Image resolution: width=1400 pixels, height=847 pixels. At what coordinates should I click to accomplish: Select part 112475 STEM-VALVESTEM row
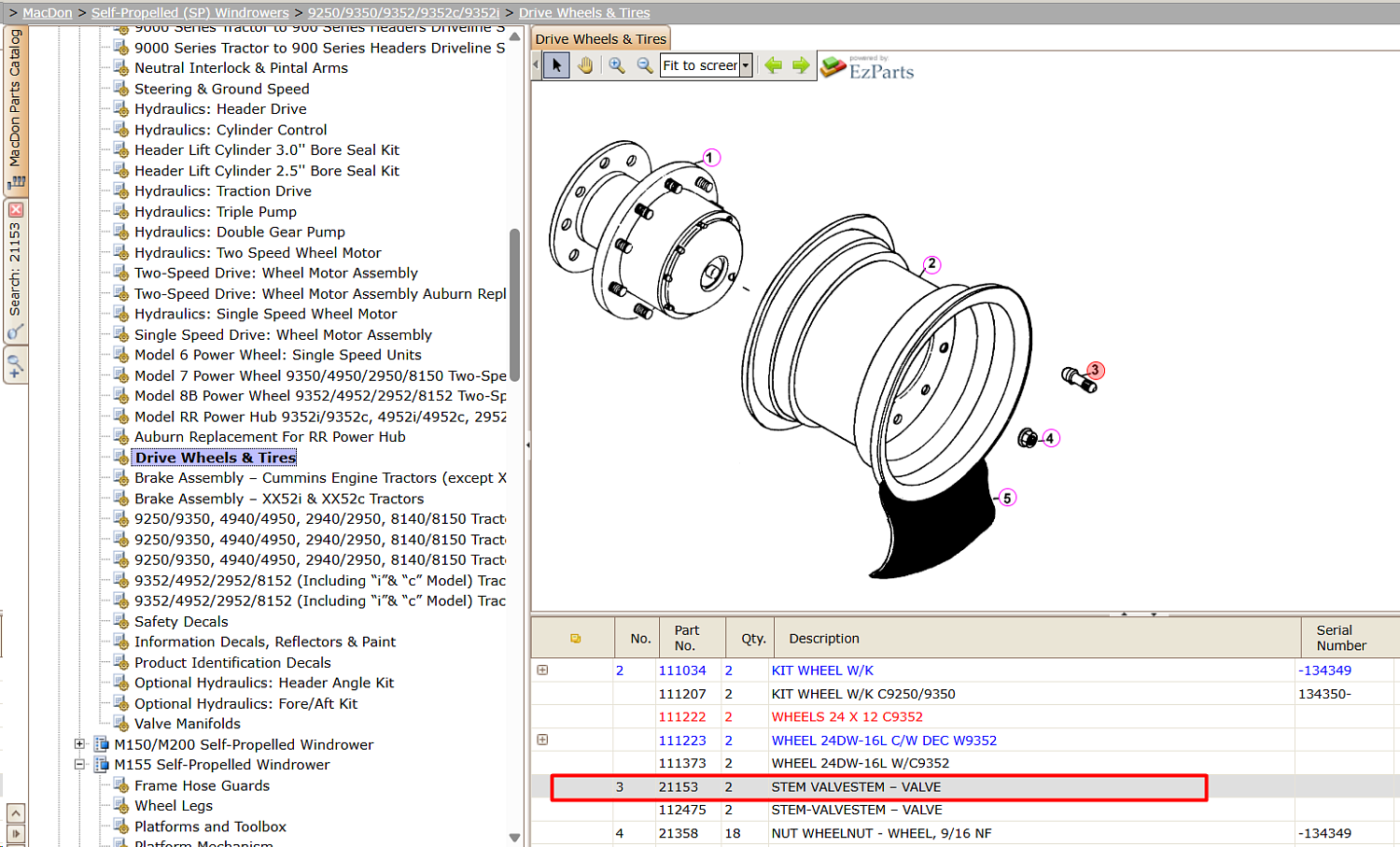965,810
